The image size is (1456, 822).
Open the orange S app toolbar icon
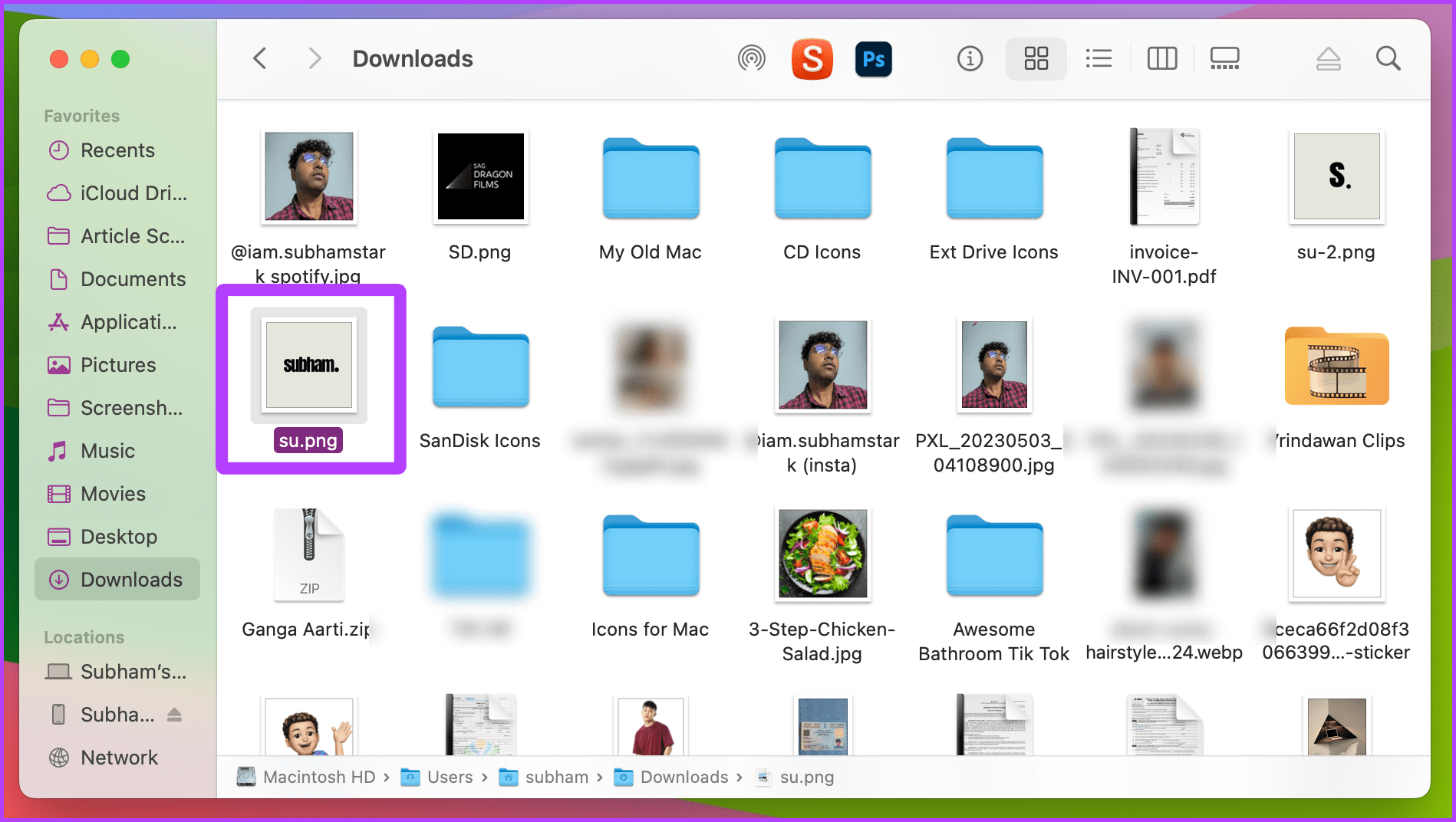(812, 58)
